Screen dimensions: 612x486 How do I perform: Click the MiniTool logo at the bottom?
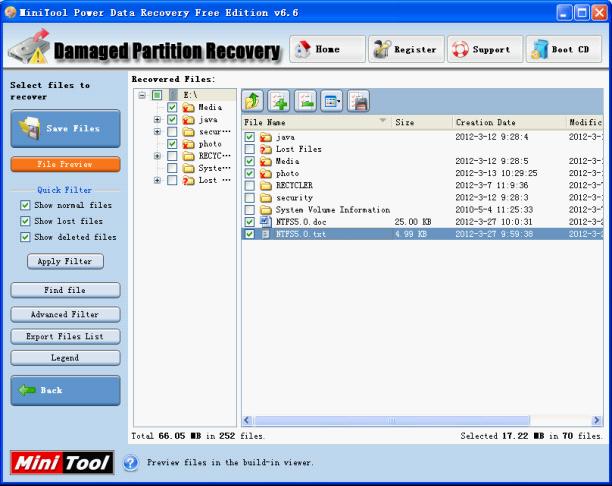pos(62,463)
